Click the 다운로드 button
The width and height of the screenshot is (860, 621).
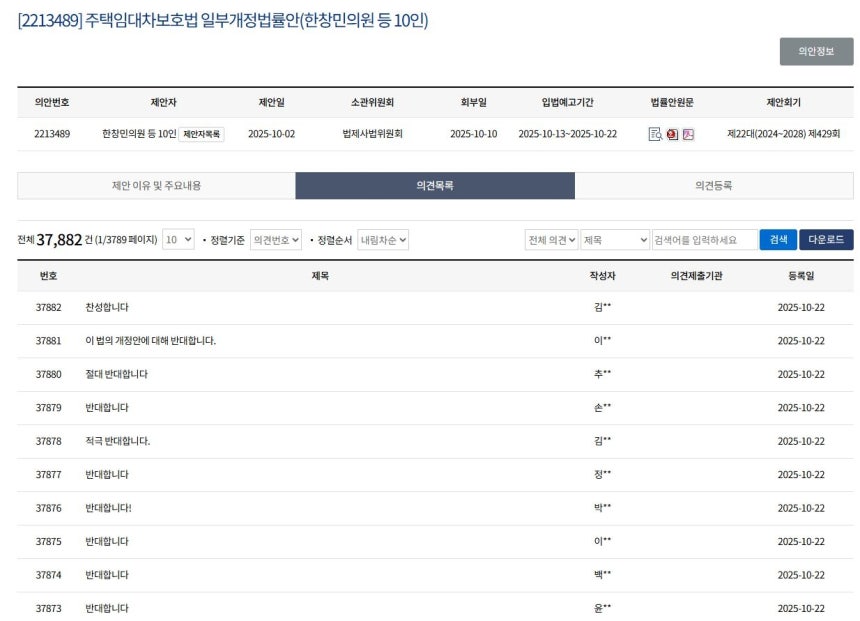[825, 240]
